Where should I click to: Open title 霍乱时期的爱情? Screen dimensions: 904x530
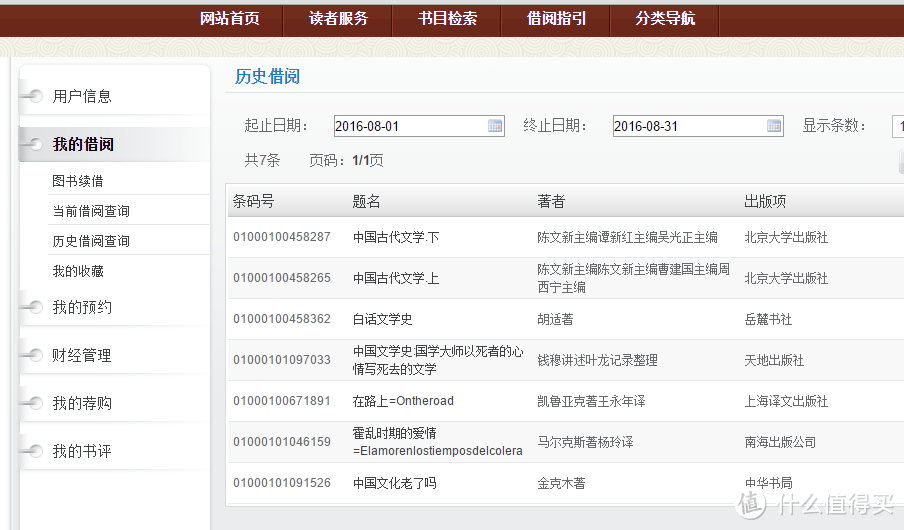click(x=438, y=442)
